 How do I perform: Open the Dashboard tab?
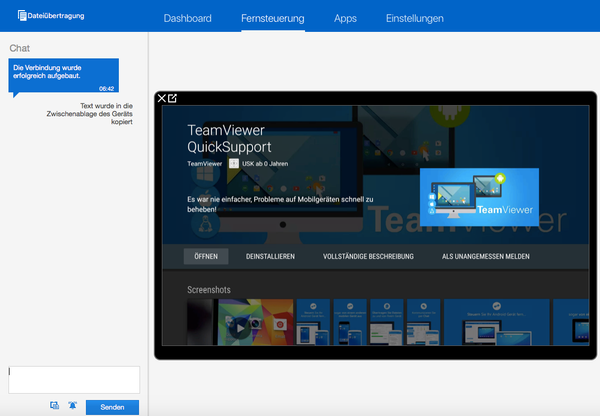(x=187, y=18)
